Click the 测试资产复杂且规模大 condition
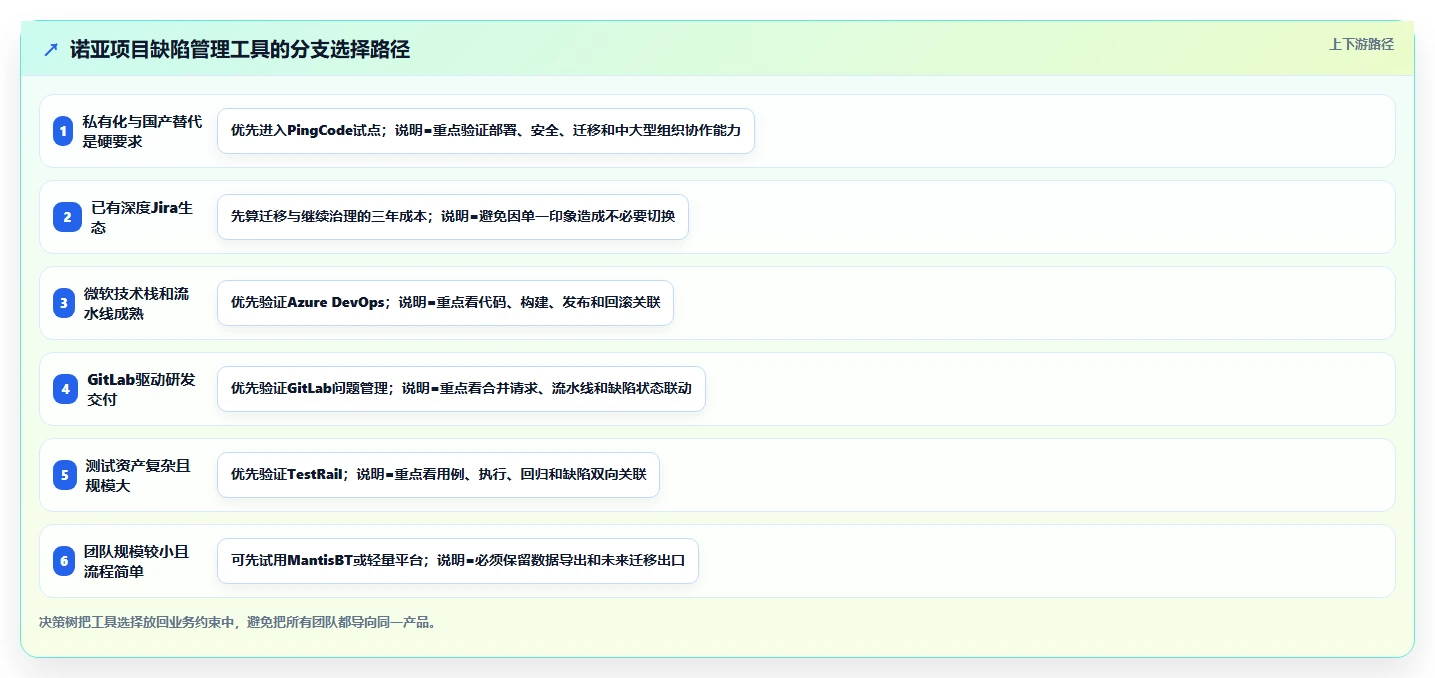Screen dimensions: 1435x678 [138, 475]
